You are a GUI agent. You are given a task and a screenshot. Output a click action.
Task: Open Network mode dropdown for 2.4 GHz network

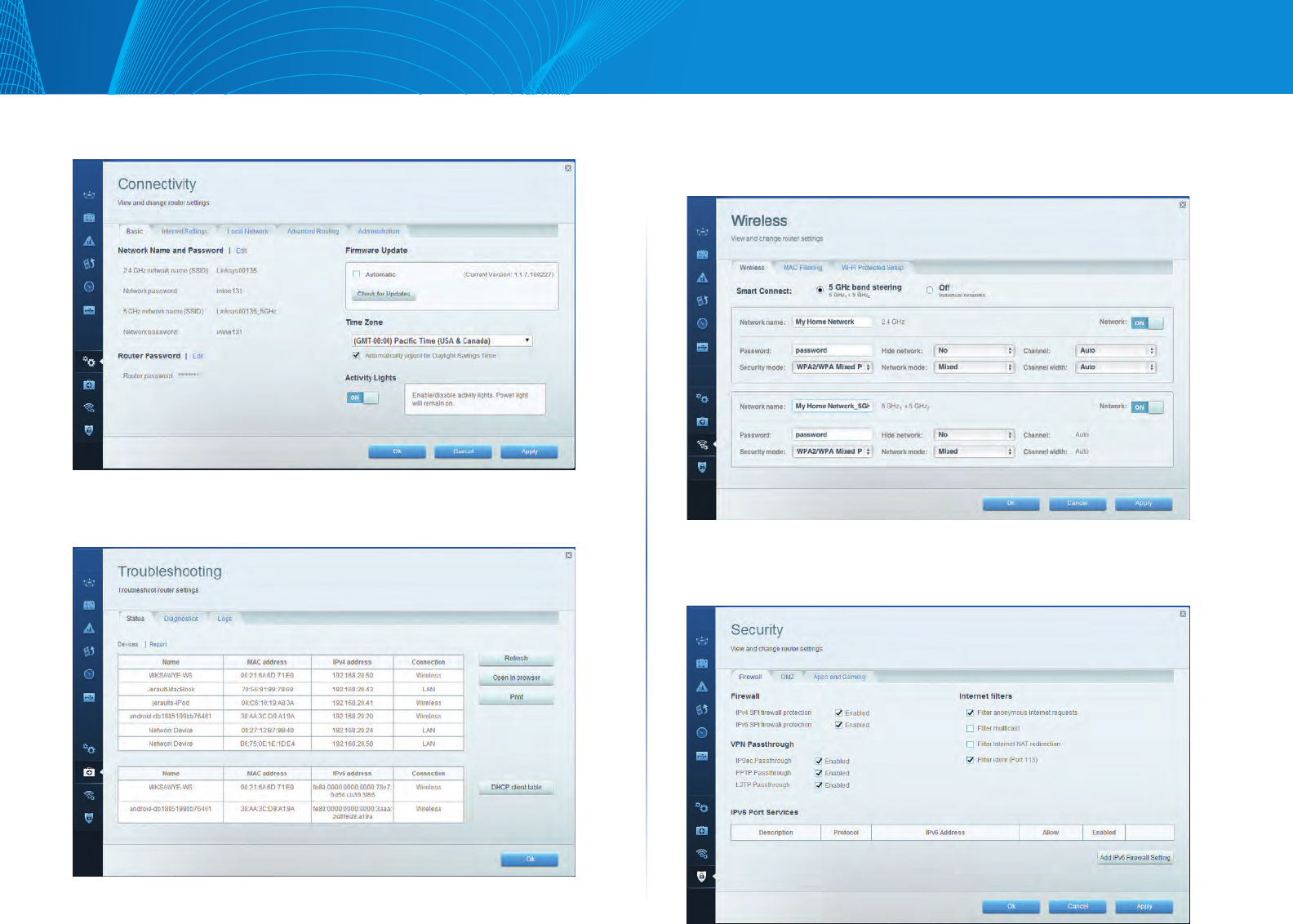click(974, 367)
